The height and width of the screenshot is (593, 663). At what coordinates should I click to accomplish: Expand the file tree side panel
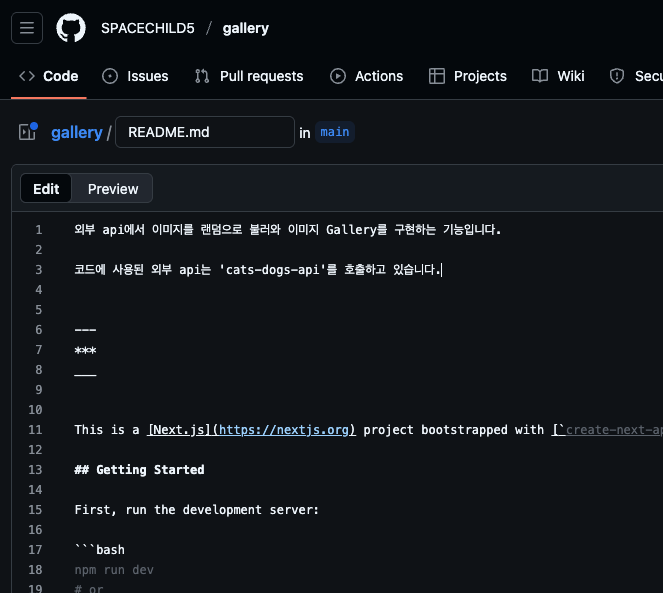(x=28, y=132)
